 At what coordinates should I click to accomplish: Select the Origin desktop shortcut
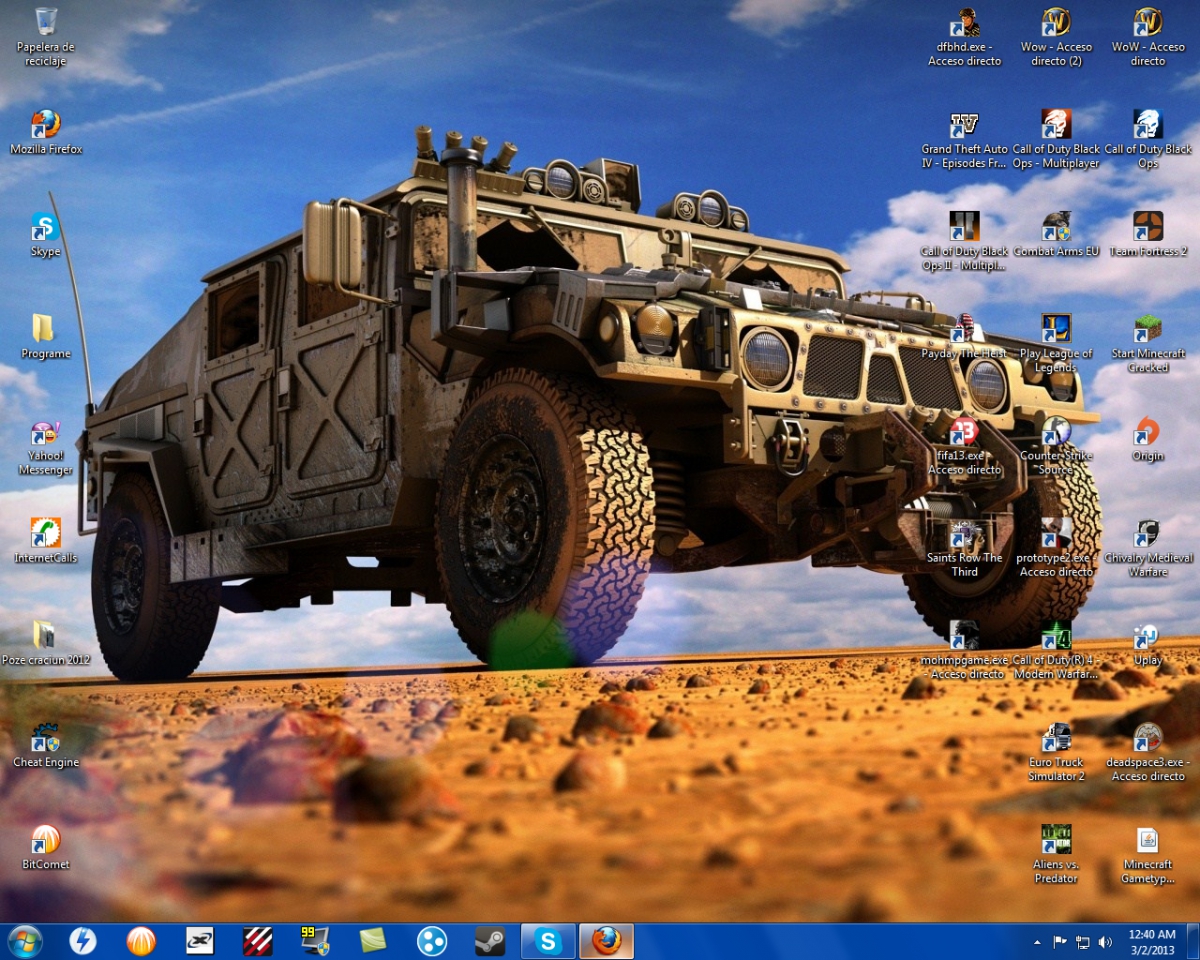(x=1148, y=432)
